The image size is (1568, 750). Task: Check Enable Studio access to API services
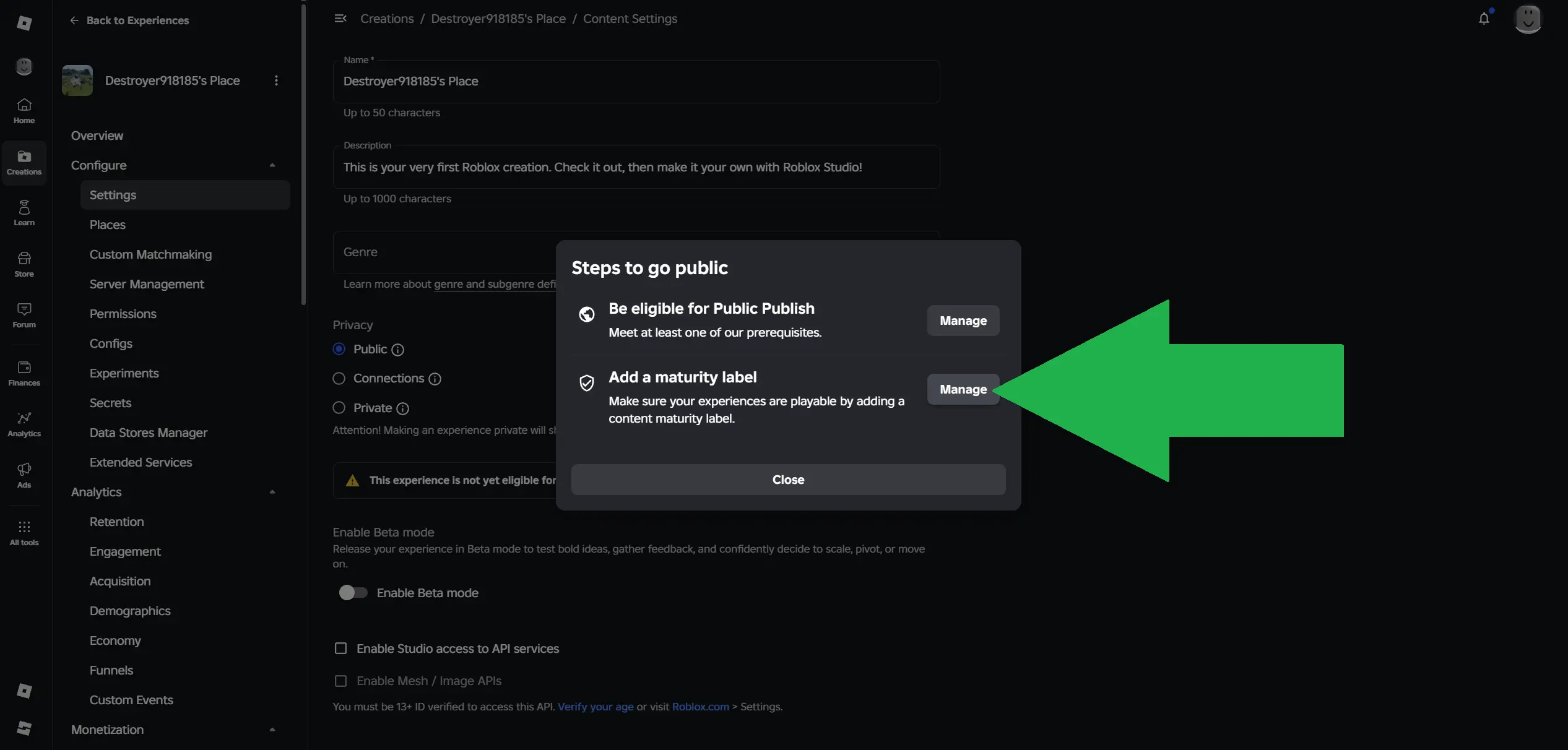pos(340,649)
